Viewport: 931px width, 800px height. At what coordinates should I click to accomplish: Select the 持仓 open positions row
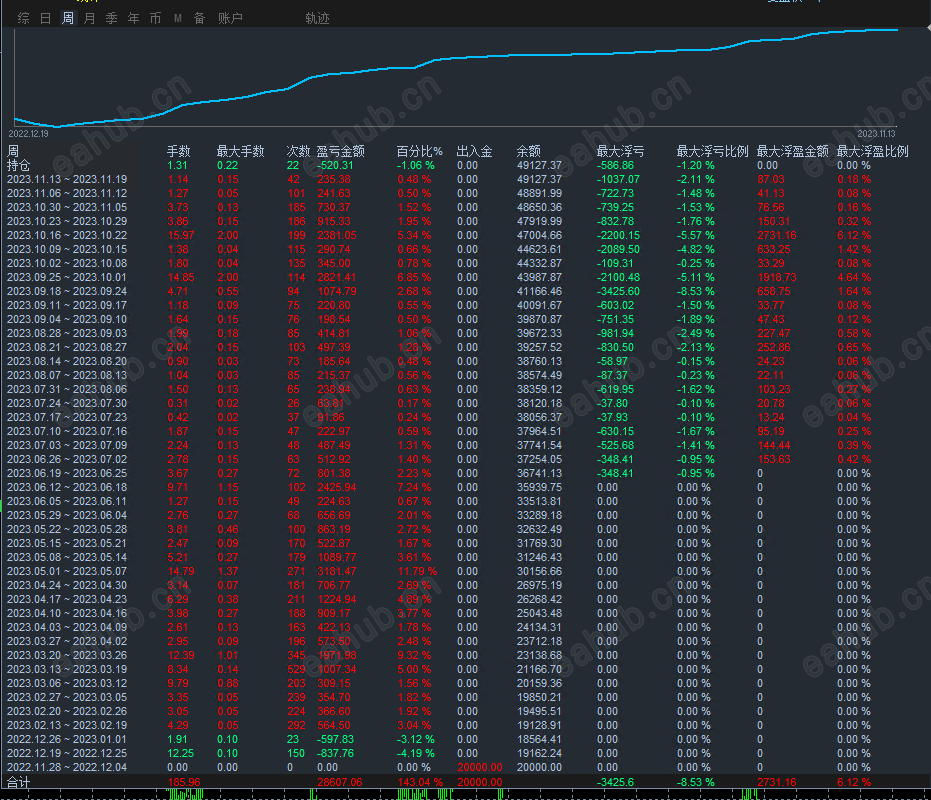[x=466, y=165]
